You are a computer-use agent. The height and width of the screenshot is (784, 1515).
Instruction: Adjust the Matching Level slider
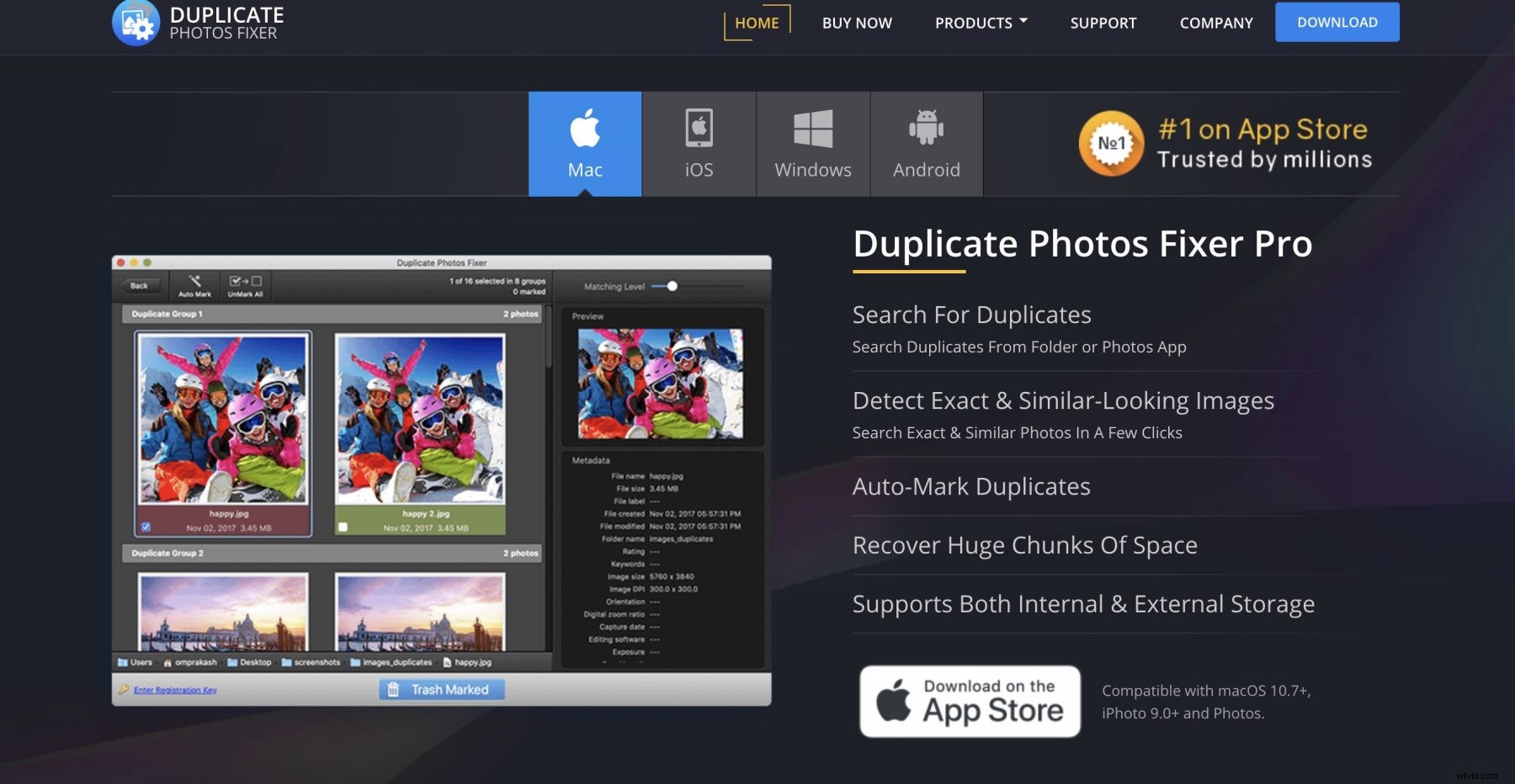point(671,287)
